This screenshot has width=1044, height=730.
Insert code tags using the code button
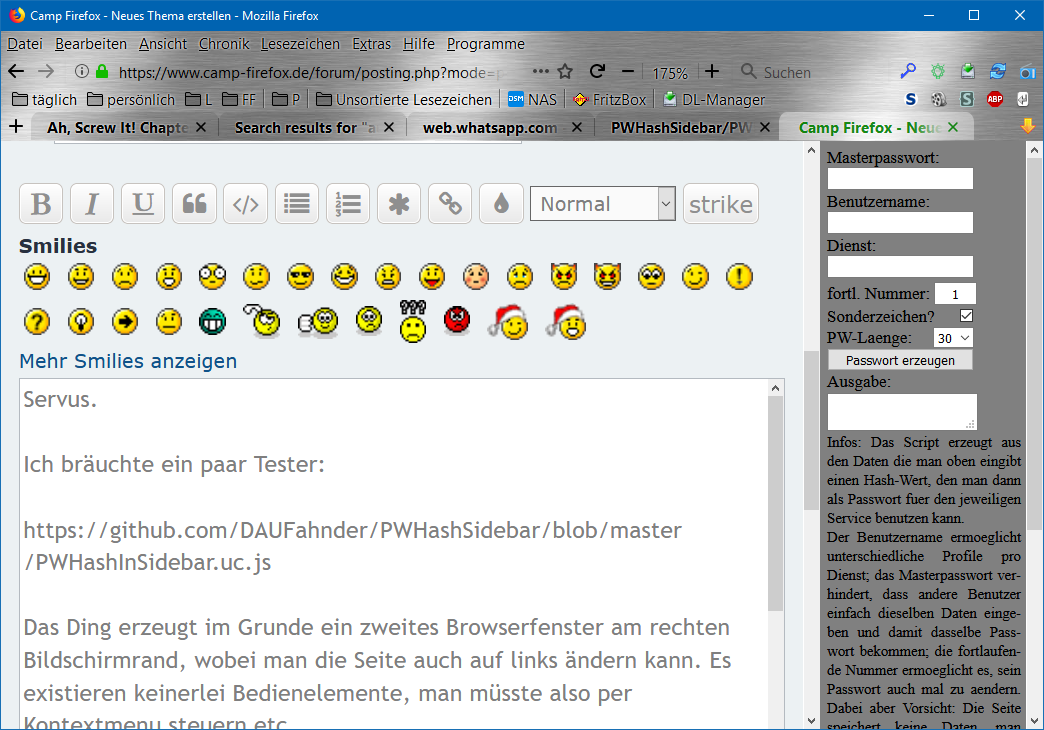point(245,204)
